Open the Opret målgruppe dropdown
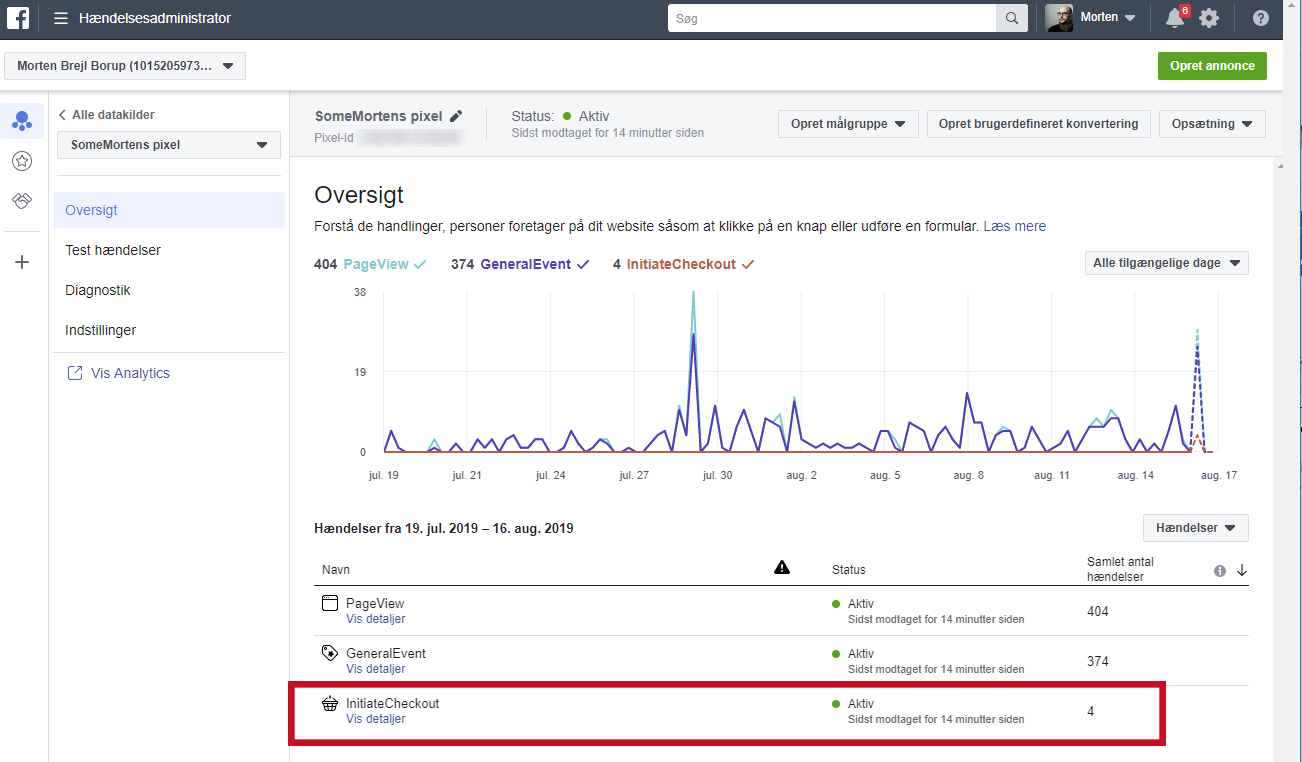 coord(847,124)
